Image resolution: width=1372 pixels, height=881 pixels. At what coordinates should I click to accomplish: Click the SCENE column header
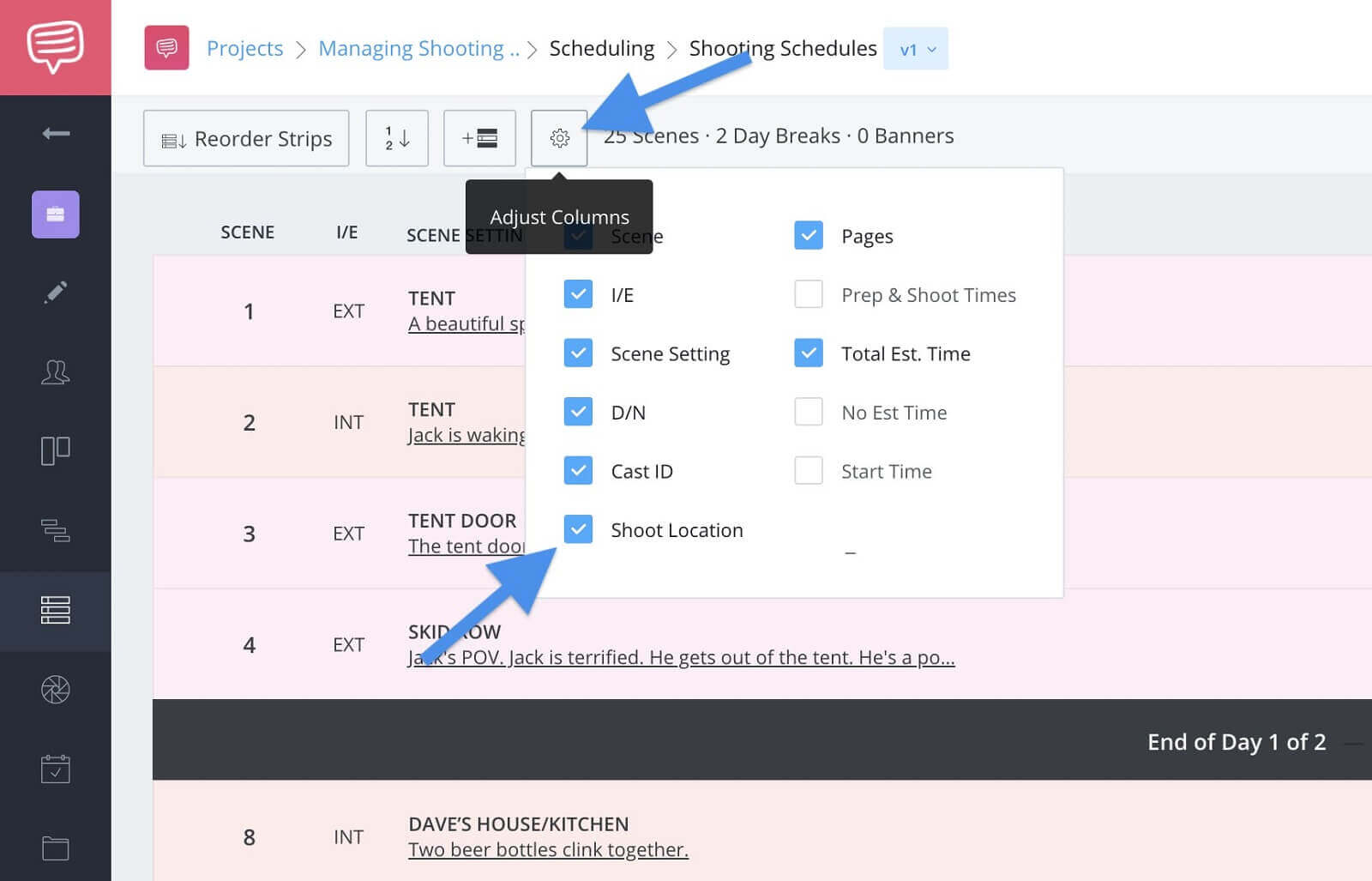click(248, 232)
